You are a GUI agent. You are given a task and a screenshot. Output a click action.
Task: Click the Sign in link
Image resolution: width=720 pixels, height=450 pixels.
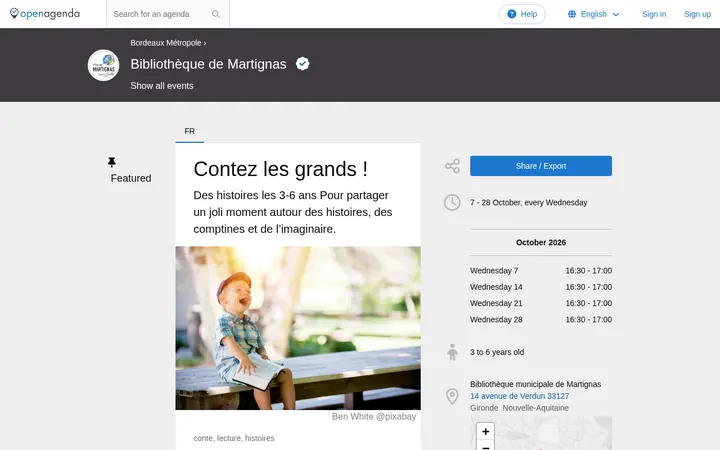point(654,14)
